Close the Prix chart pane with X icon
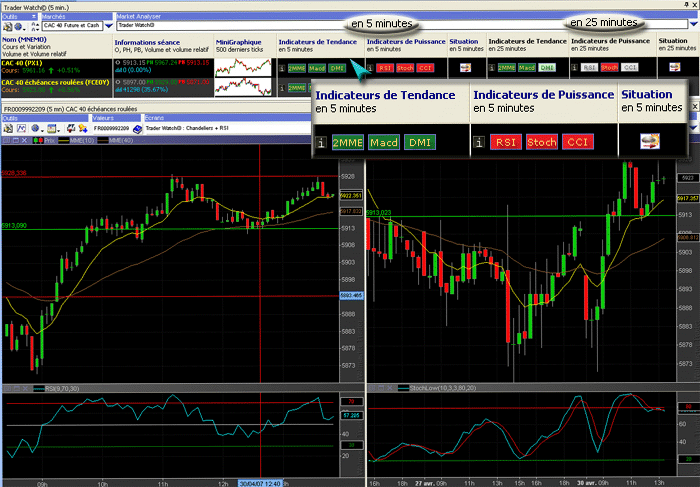The height and width of the screenshot is (487, 700). point(24,141)
